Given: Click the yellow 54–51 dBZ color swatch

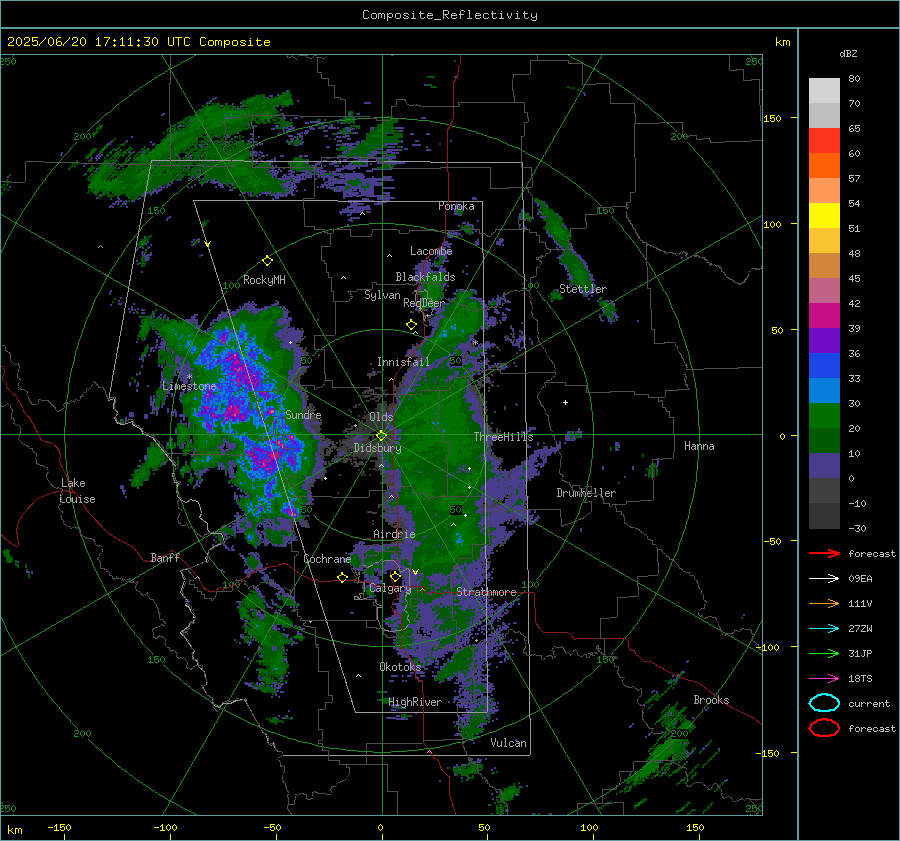Looking at the screenshot, I should tap(824, 216).
